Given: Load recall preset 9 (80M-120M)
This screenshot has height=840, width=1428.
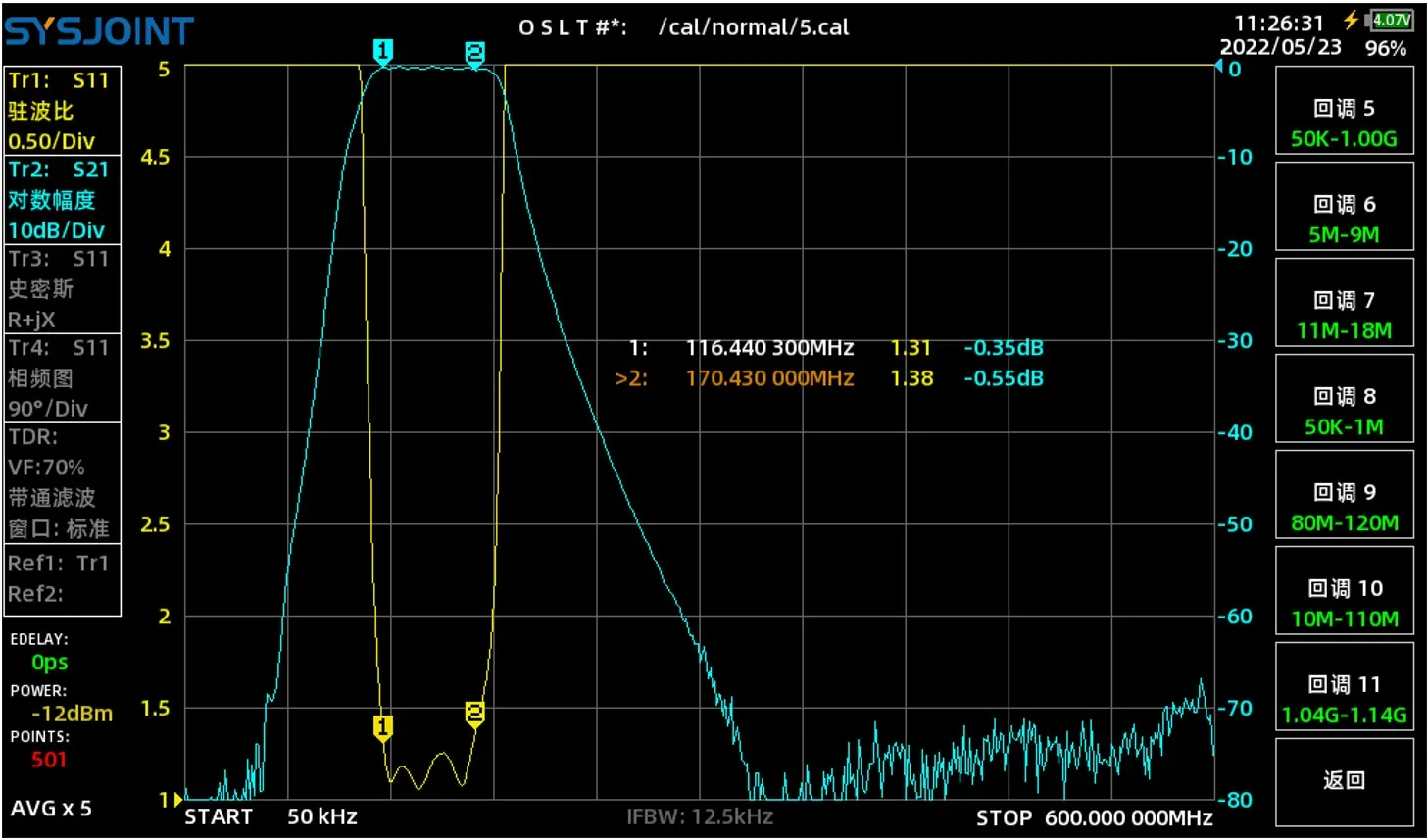Looking at the screenshot, I should point(1344,495).
